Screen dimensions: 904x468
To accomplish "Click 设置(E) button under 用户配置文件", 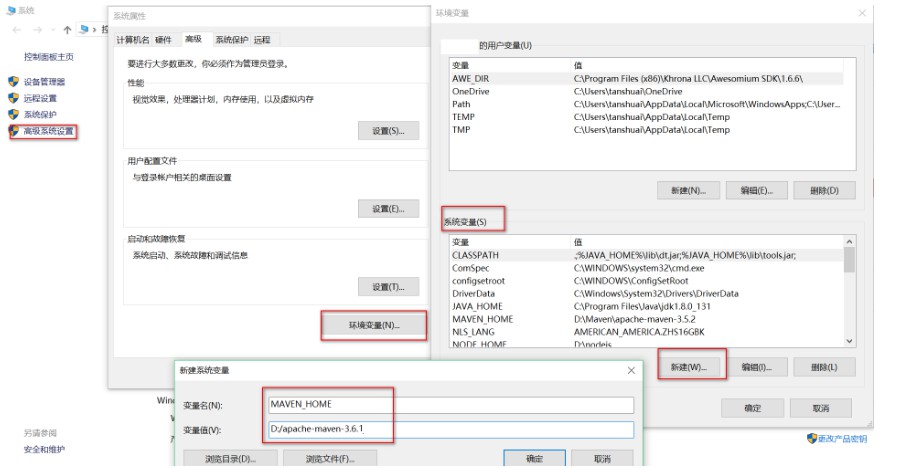I will point(389,209).
